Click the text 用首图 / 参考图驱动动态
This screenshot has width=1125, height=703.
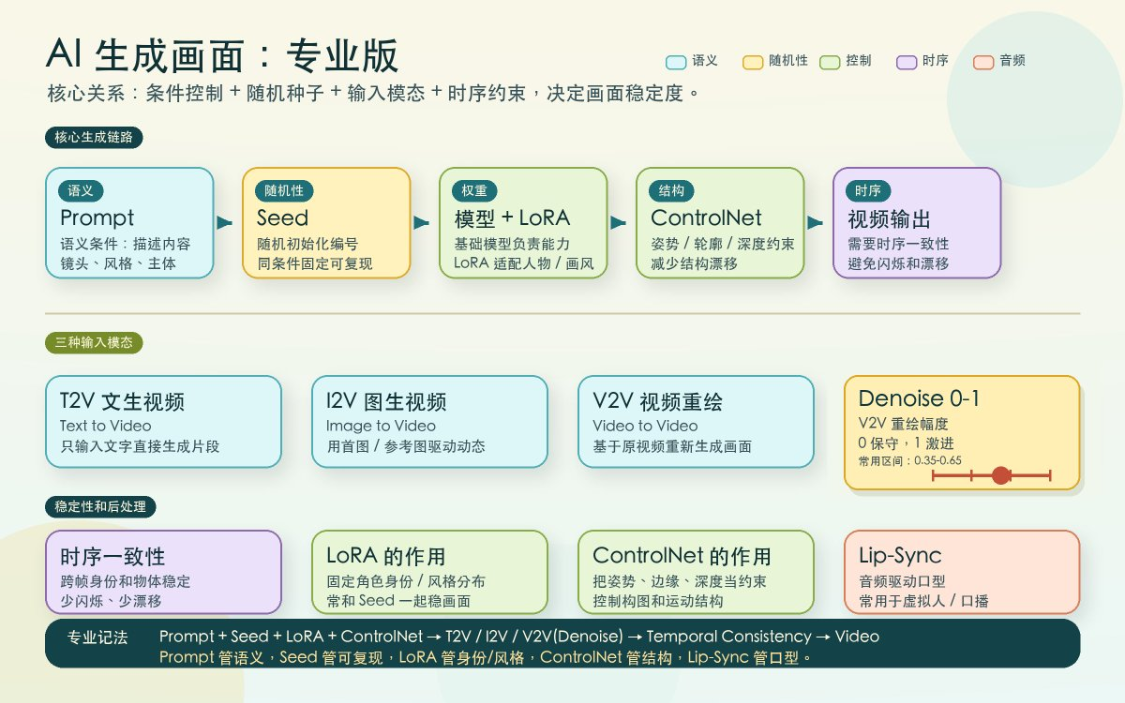(405, 446)
